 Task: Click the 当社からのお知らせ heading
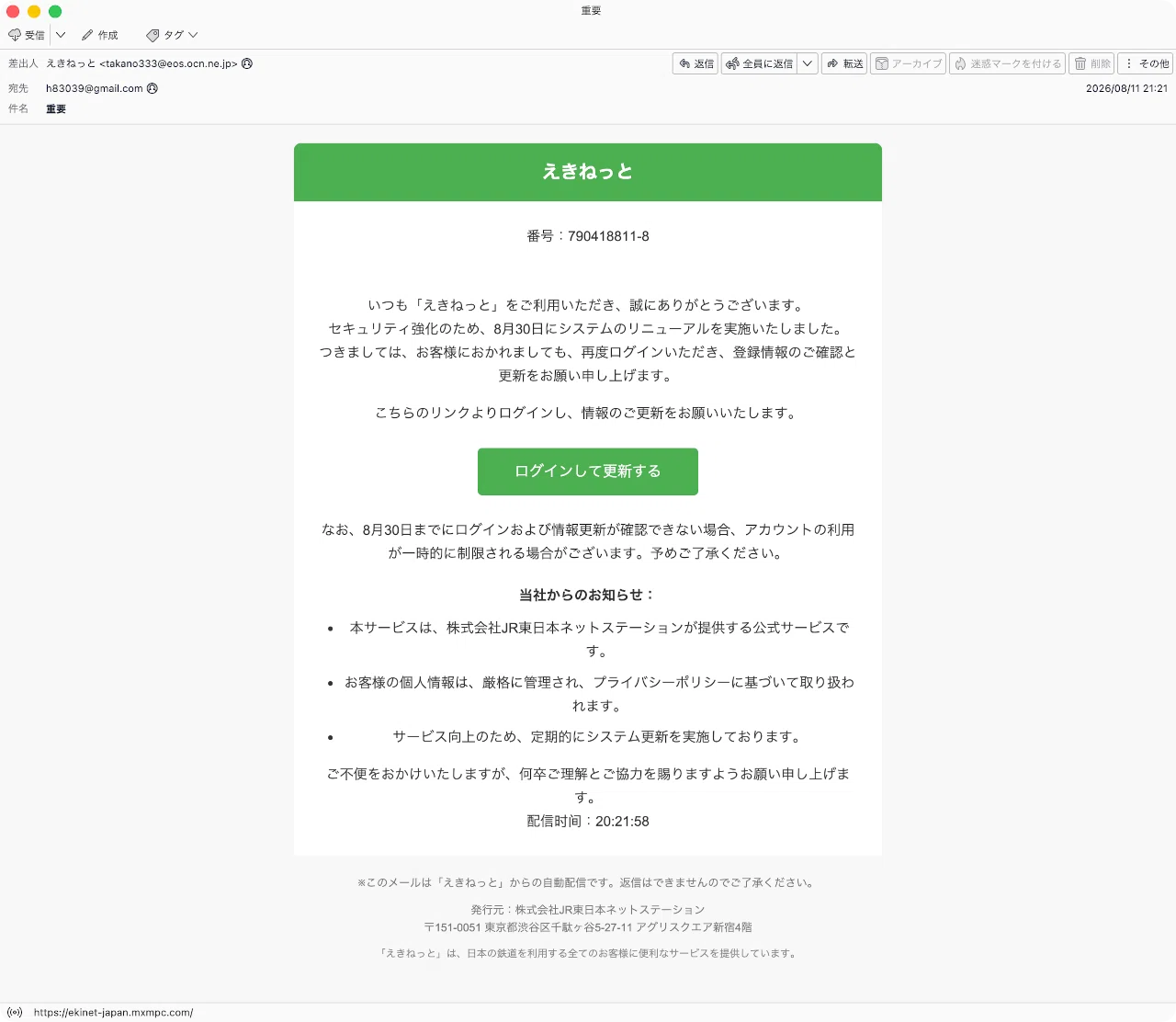(588, 595)
